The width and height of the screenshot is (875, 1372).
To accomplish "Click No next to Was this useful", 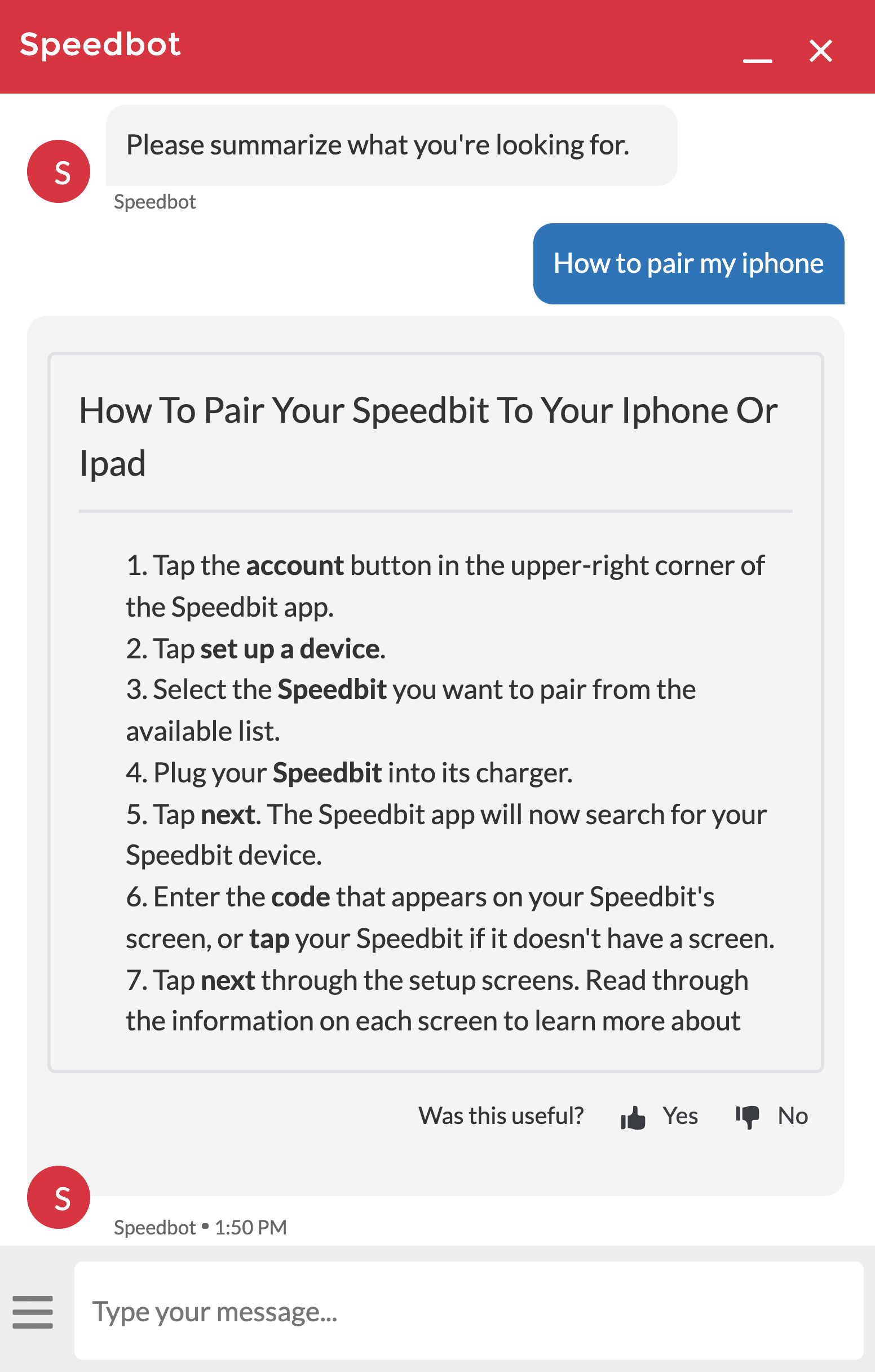I will (x=793, y=1116).
